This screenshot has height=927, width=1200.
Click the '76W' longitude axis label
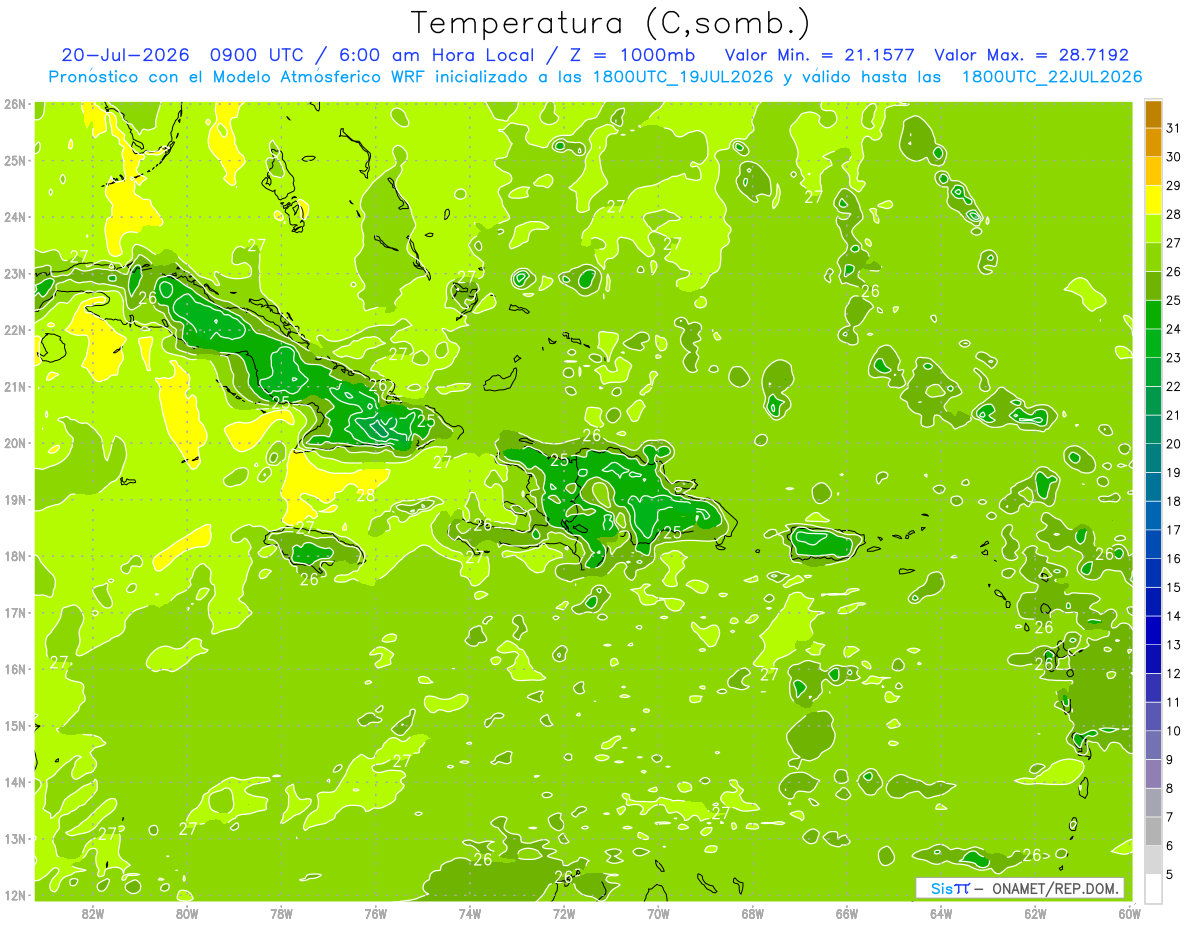tap(375, 913)
